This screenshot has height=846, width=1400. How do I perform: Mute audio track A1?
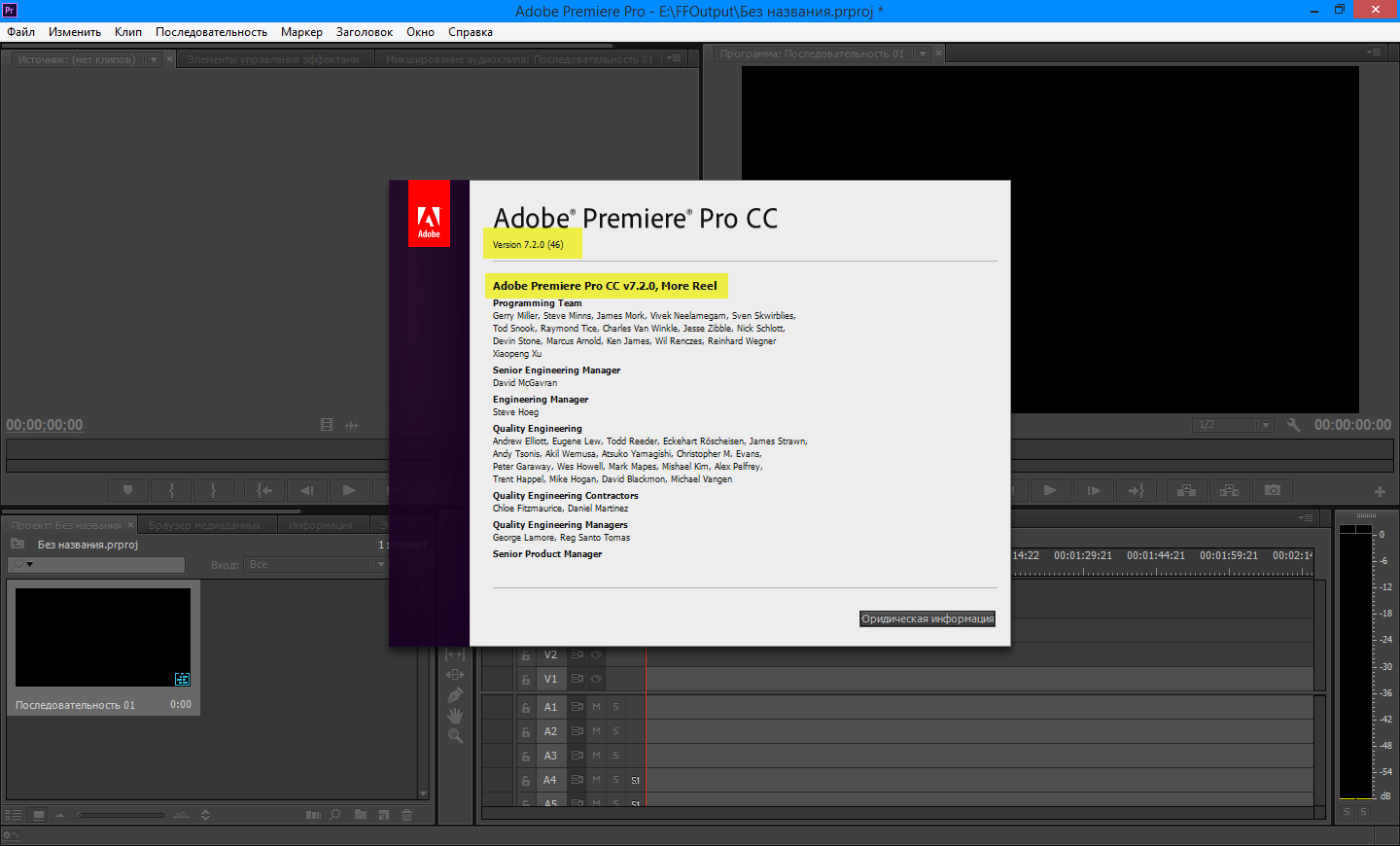point(596,707)
